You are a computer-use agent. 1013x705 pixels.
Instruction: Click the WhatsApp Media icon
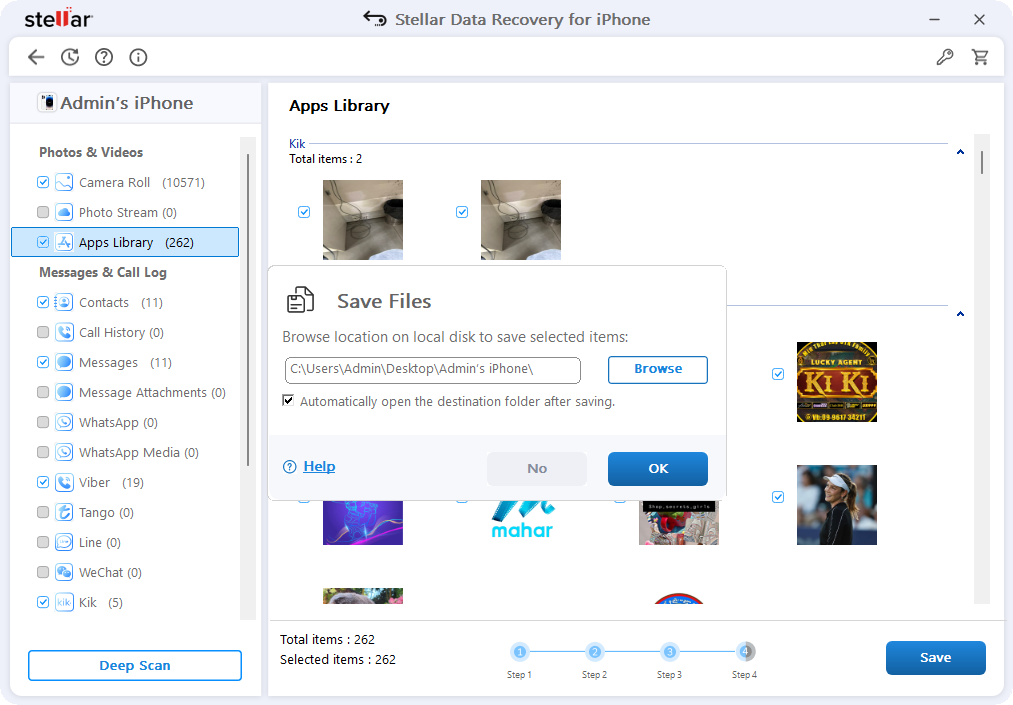64,452
